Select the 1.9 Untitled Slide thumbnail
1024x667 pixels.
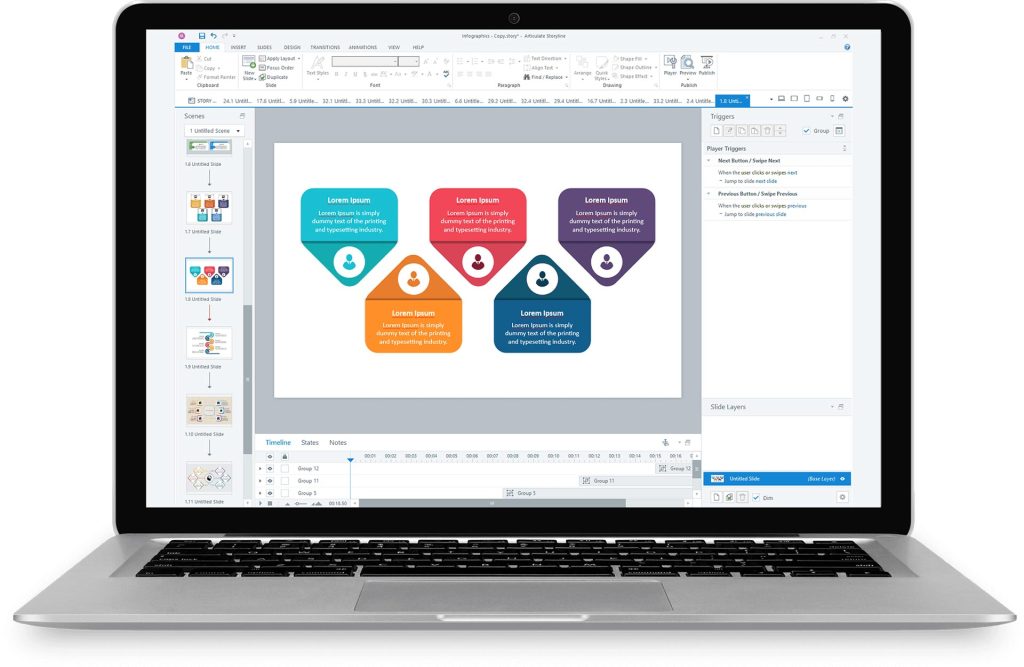209,343
